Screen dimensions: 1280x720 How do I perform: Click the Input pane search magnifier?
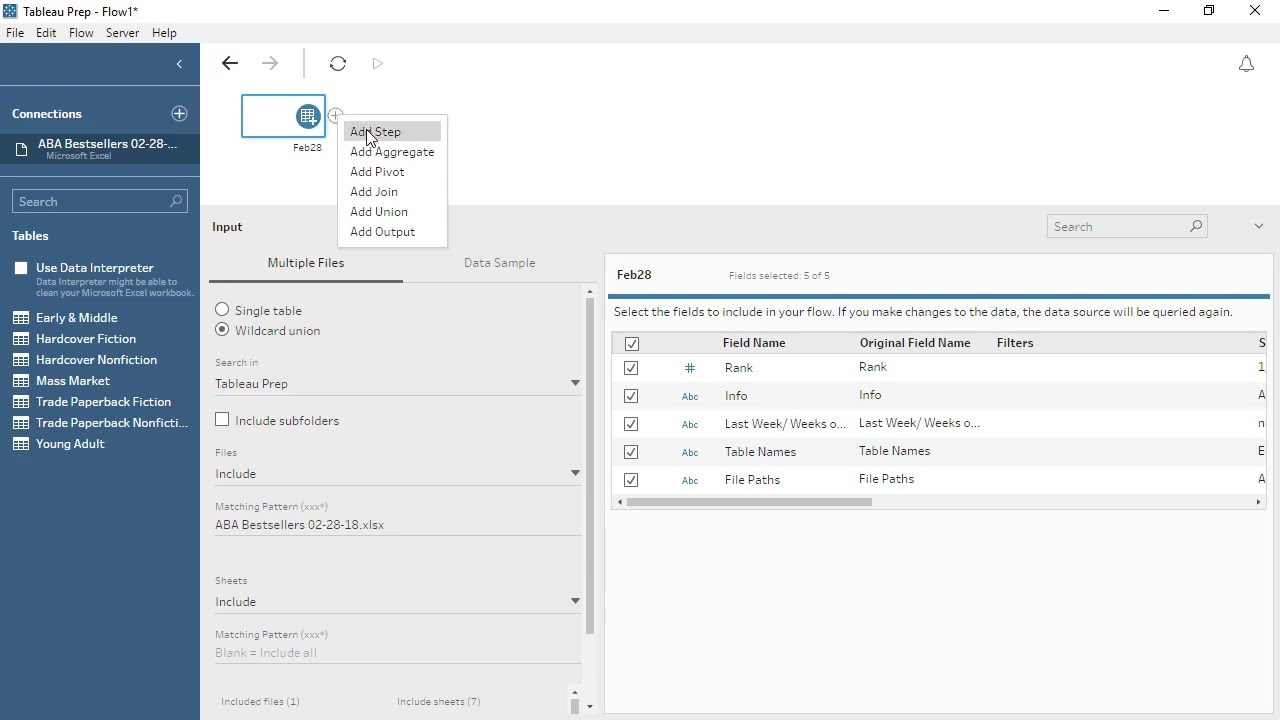coord(1196,227)
